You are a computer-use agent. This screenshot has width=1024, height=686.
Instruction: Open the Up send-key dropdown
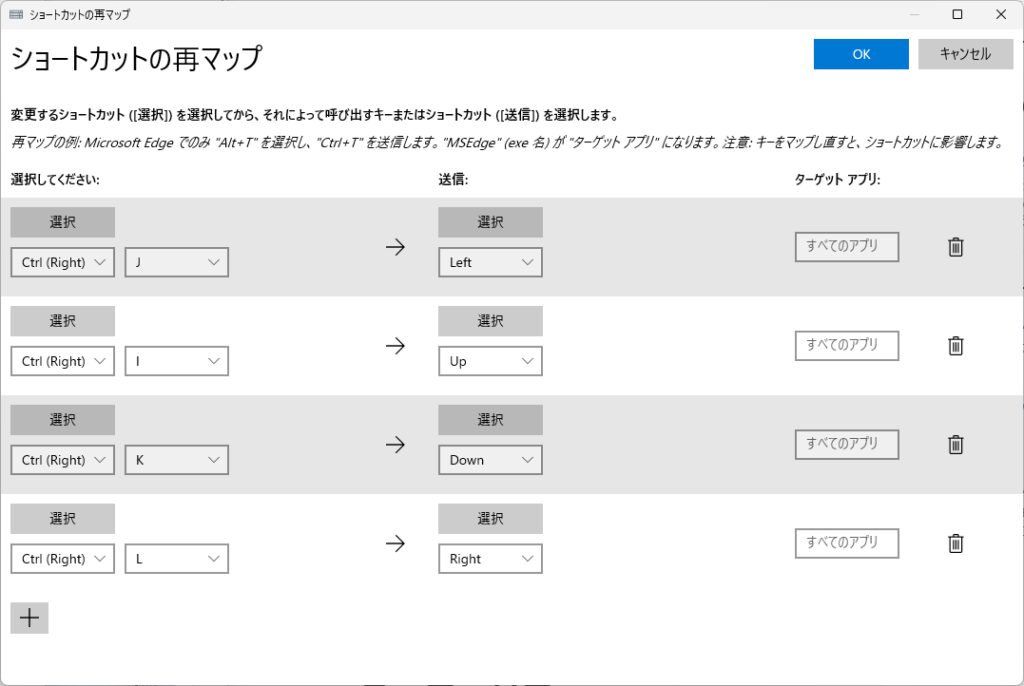(x=490, y=361)
